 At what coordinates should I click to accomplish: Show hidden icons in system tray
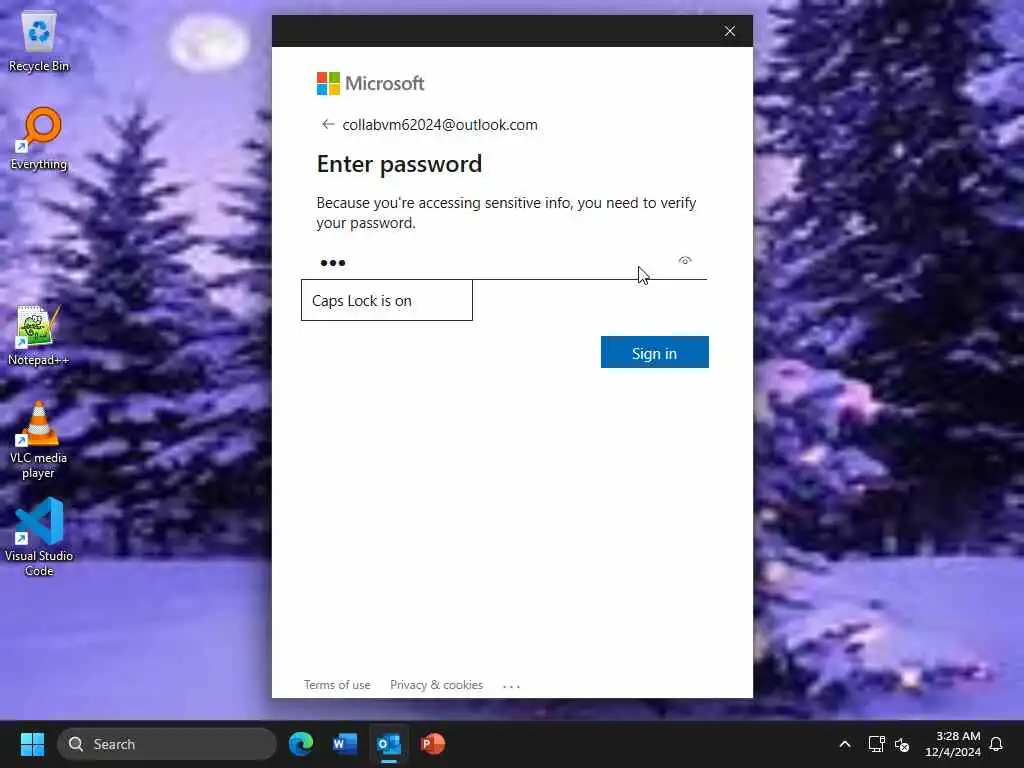pyautogui.click(x=844, y=744)
